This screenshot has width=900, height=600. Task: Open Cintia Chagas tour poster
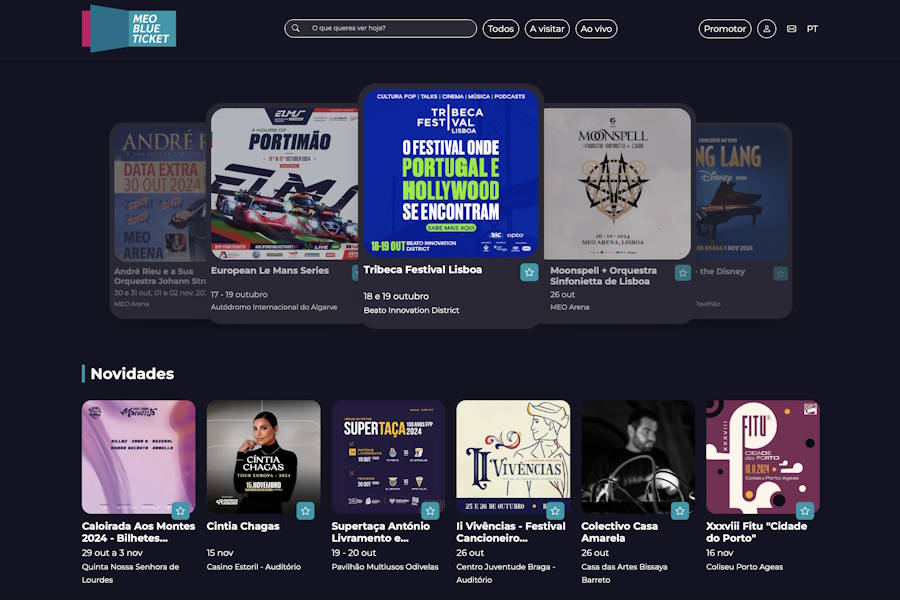[263, 457]
